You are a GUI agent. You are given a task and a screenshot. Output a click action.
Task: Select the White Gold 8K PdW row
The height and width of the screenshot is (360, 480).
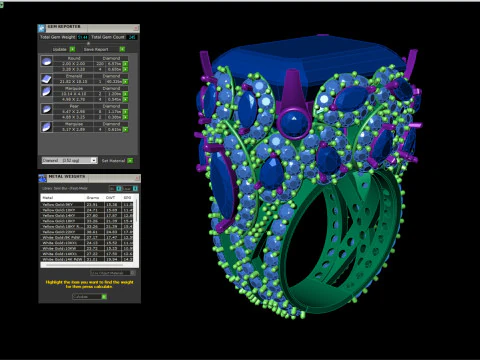pos(87,237)
